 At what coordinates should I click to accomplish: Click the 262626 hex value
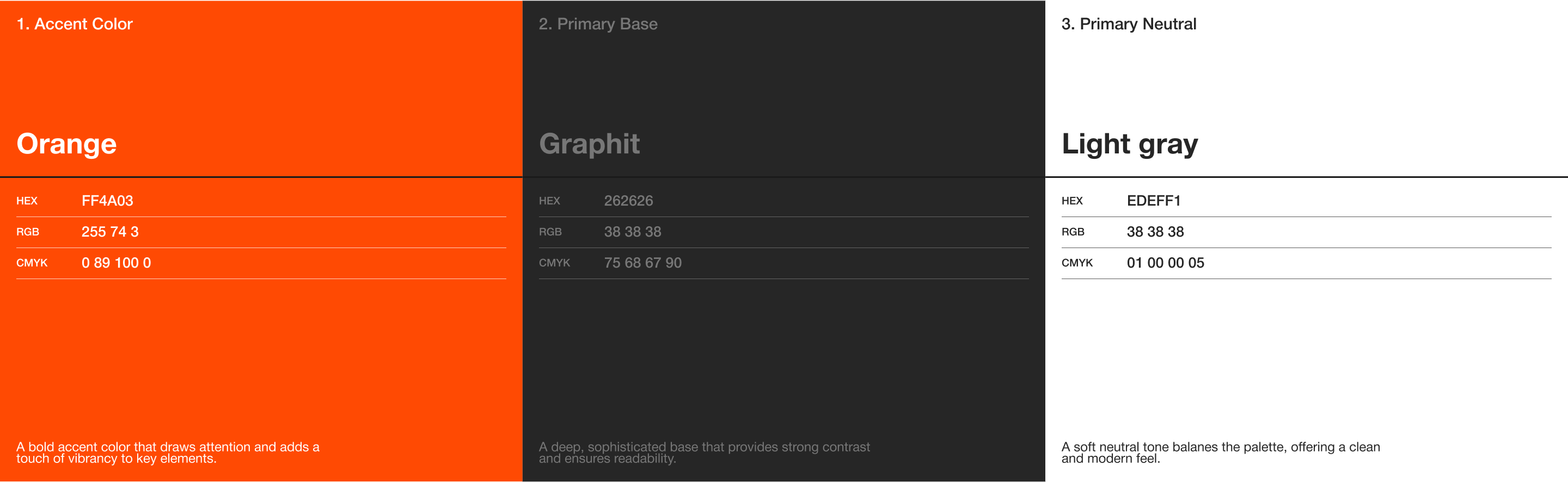628,201
